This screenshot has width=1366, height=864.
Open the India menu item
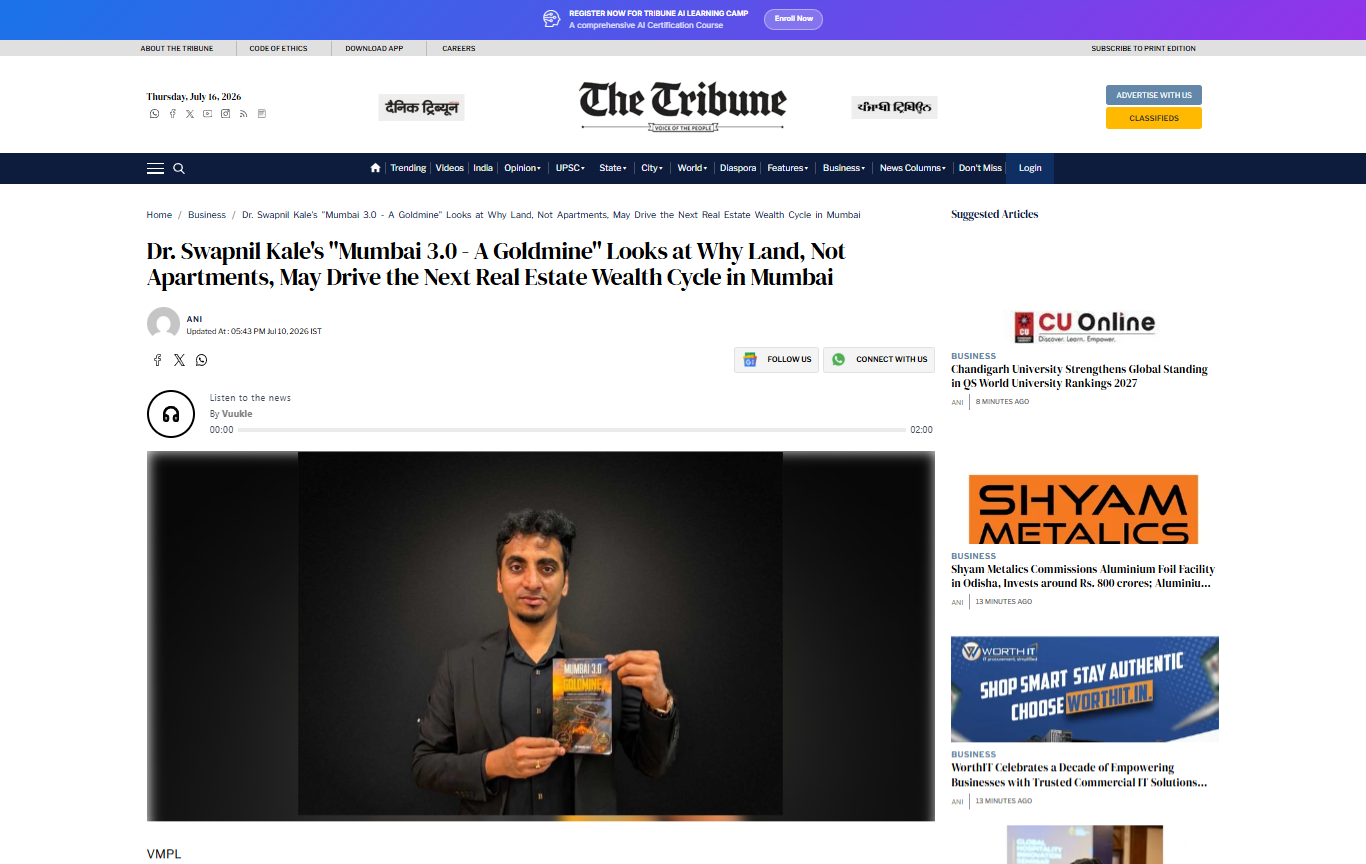[x=483, y=168]
